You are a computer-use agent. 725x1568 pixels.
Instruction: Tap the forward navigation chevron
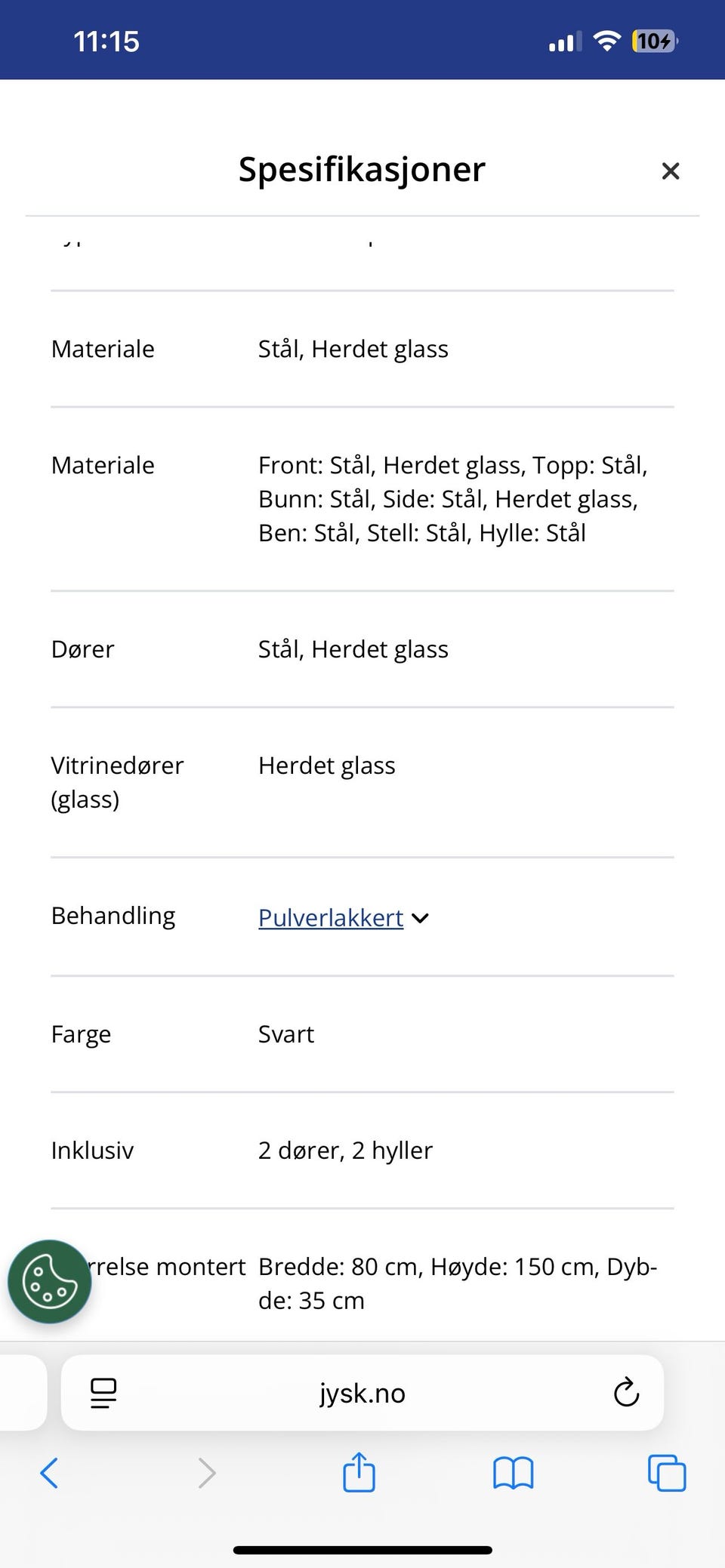[207, 1472]
